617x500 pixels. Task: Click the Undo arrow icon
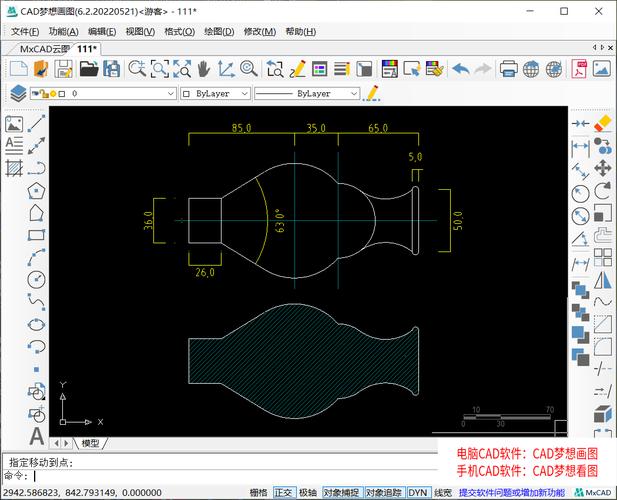tap(460, 69)
